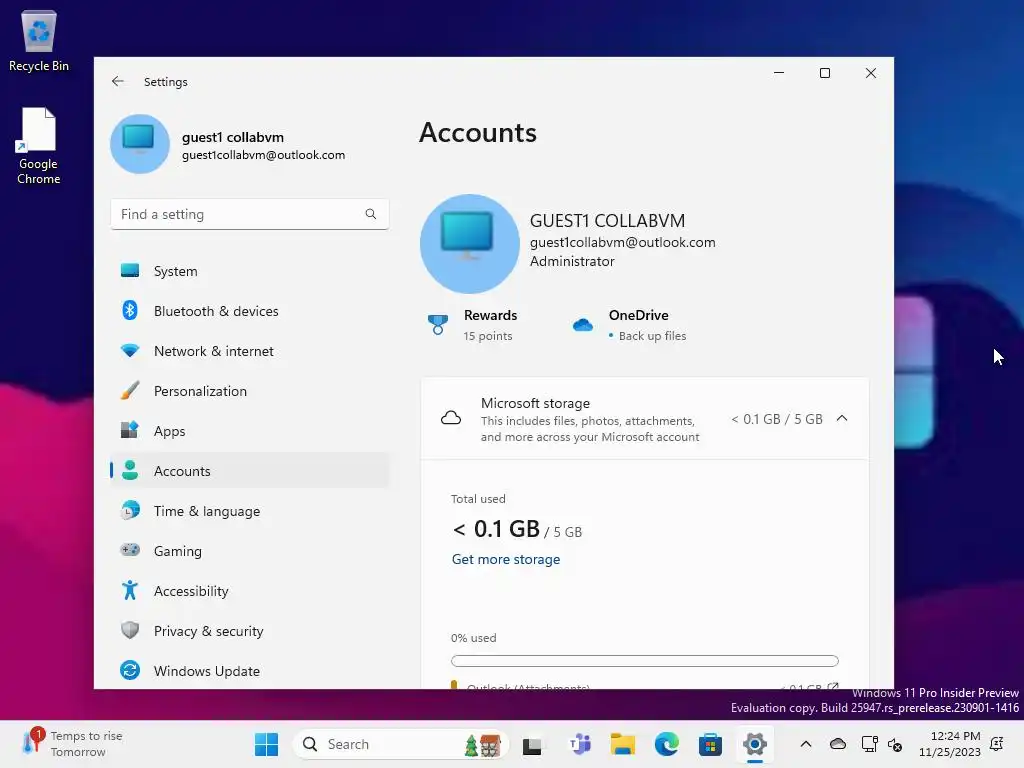Click the "0% used" text
Screen dimensions: 1024x768
[x=473, y=637]
